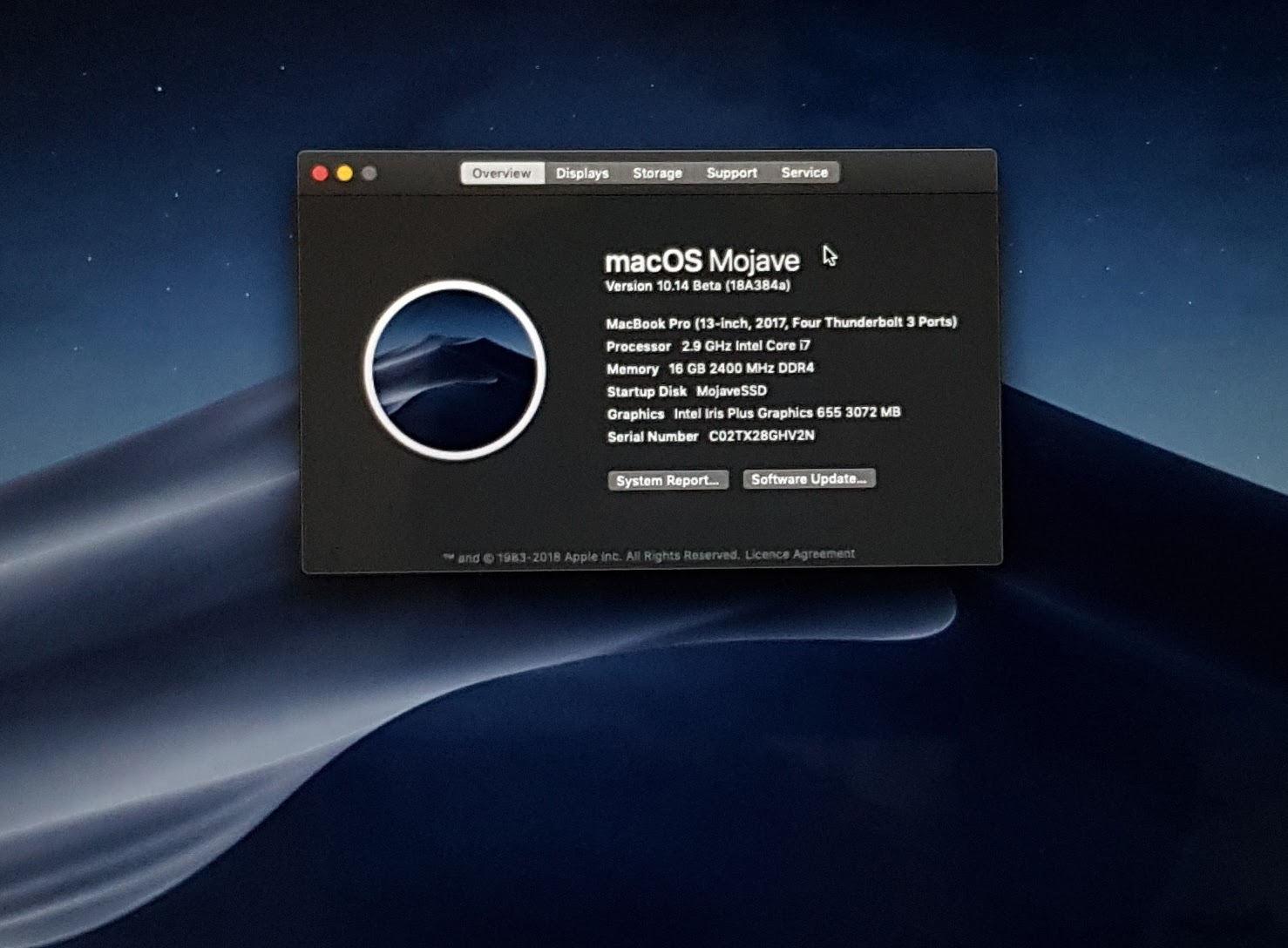
Task: Go to the Service tab
Action: coord(804,173)
